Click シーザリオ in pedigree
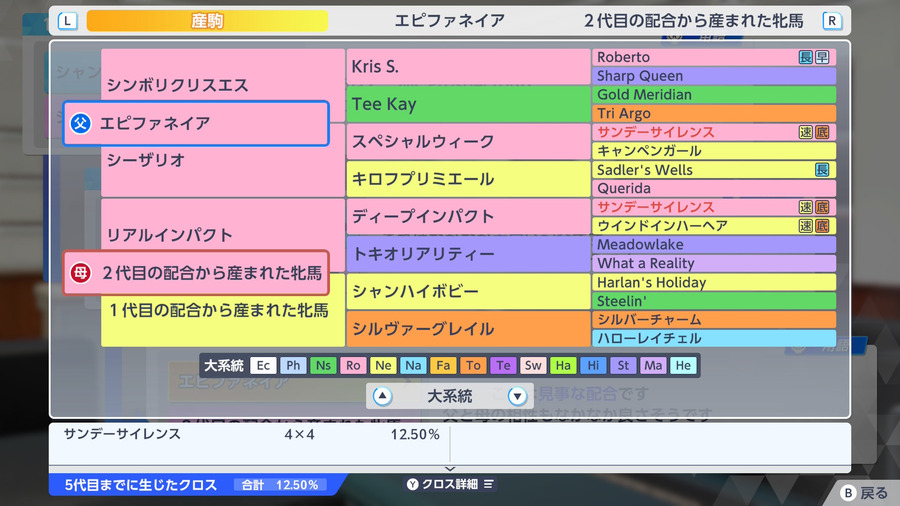Screen dimensions: 900x506 146,159
